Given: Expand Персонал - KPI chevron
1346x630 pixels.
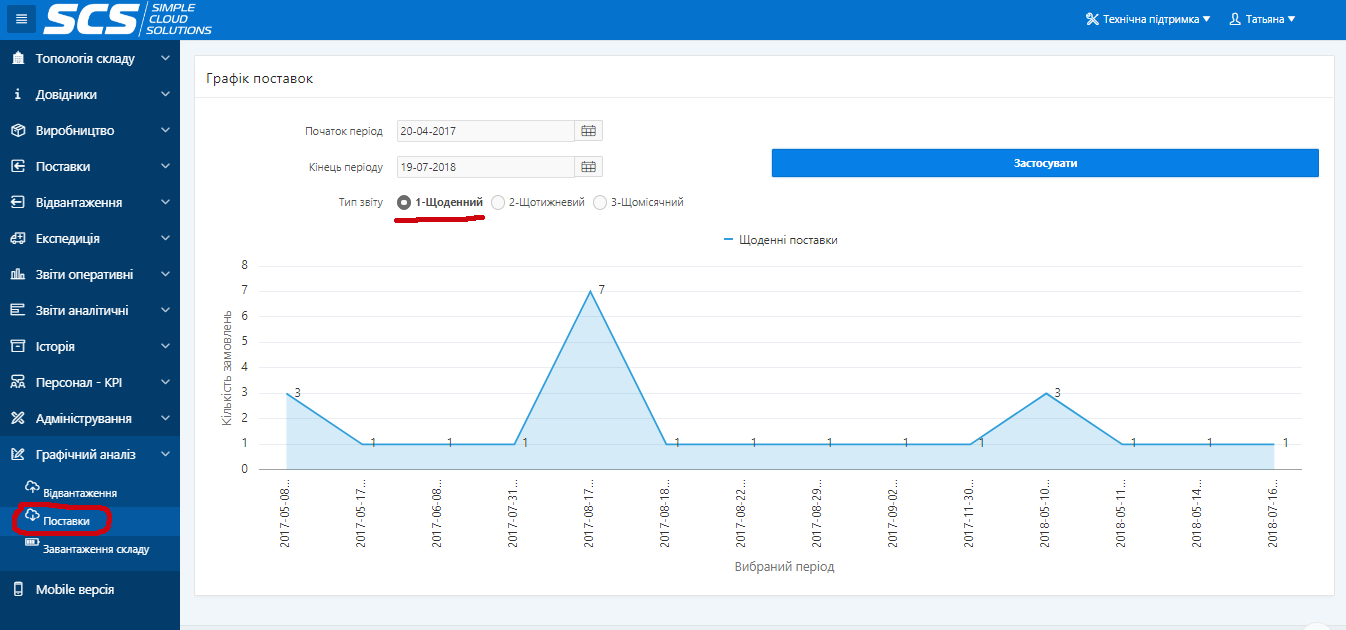Looking at the screenshot, I should tap(165, 383).
